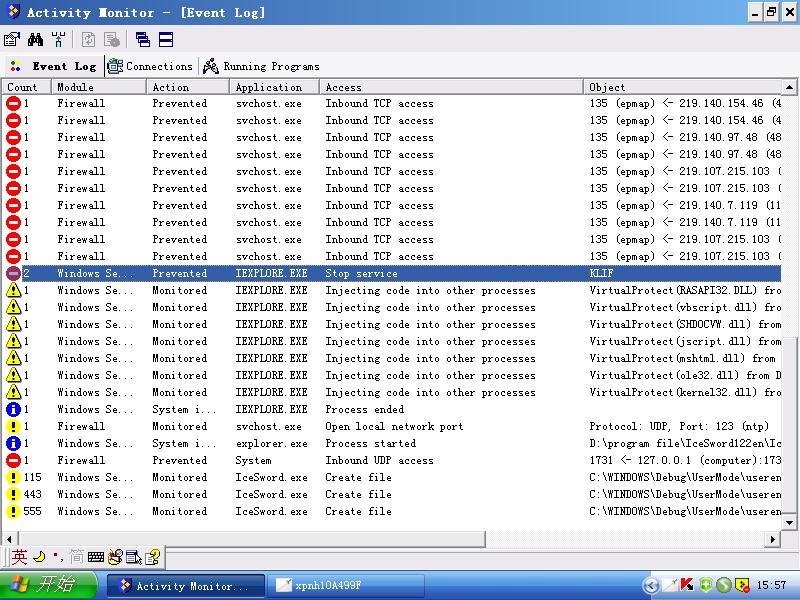Tile windows horizontally using the toolbar icon
The height and width of the screenshot is (600, 800).
(x=166, y=39)
